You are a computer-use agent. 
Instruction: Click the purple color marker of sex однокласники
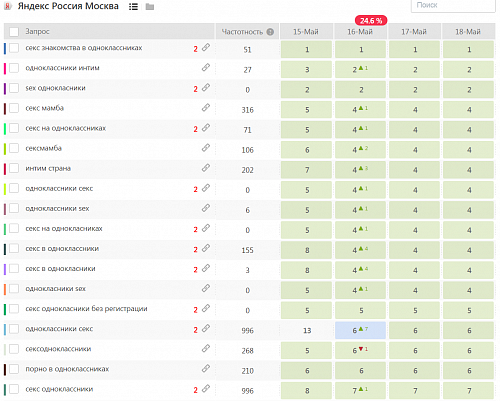(5, 88)
